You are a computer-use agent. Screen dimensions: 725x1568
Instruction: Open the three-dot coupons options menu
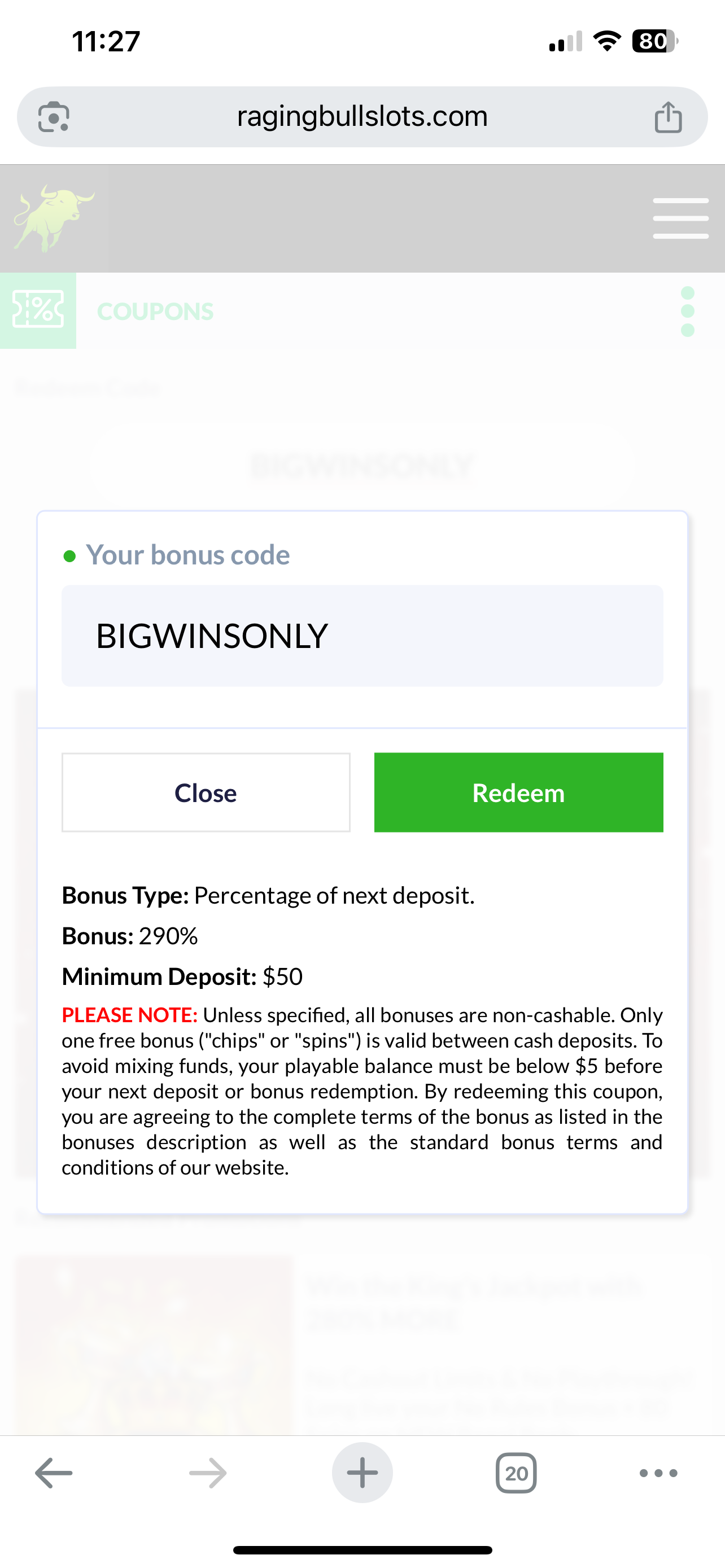[x=687, y=311]
